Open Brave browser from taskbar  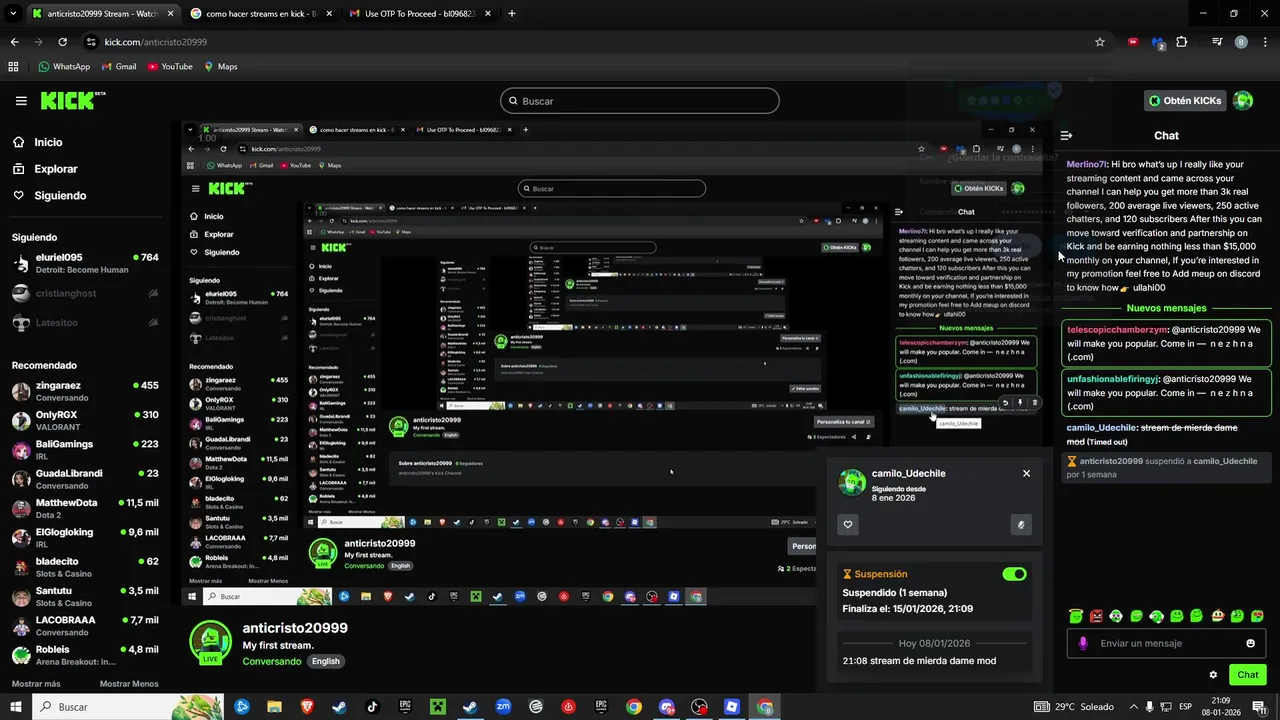point(307,707)
